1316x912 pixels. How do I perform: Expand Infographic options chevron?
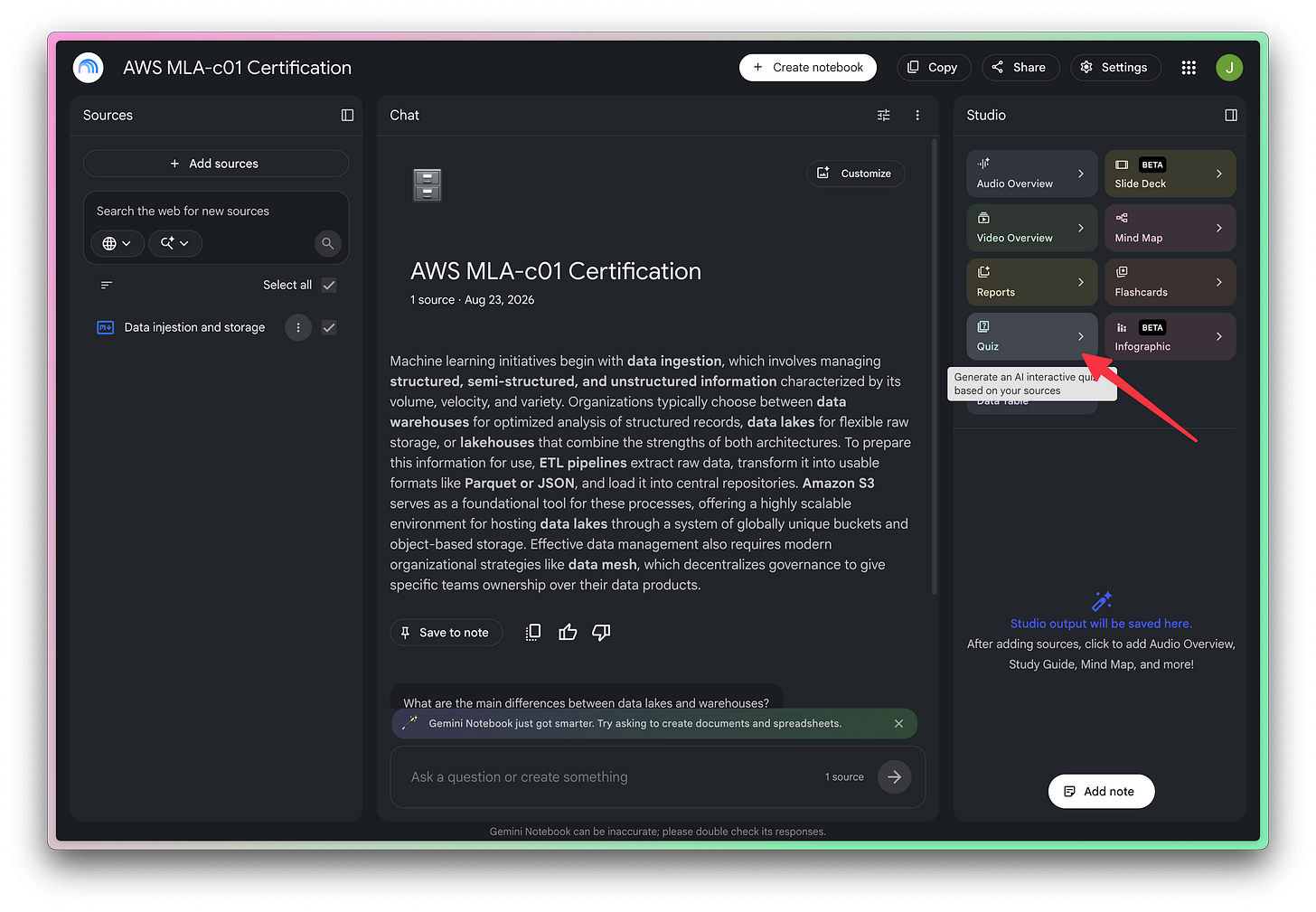pos(1218,336)
